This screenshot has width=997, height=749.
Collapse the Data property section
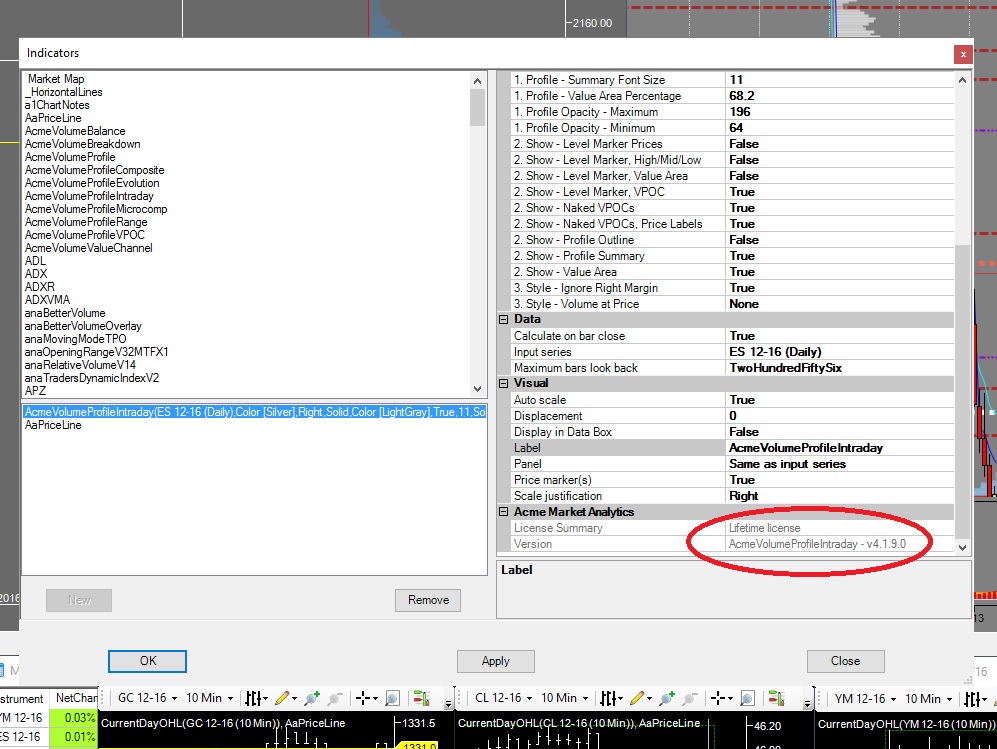503,320
